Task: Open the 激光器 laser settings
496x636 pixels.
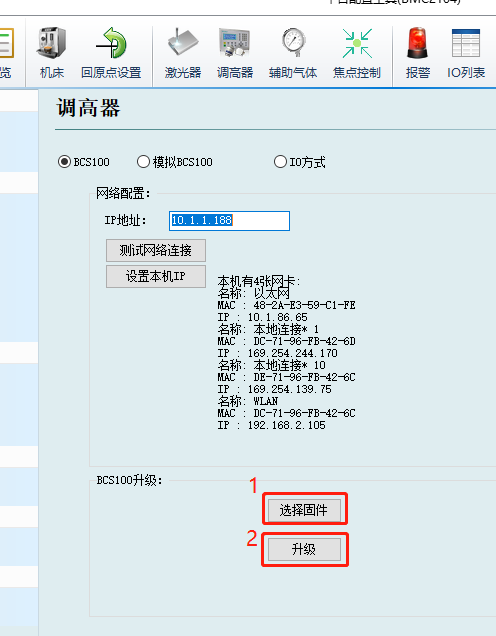Action: pos(183,53)
